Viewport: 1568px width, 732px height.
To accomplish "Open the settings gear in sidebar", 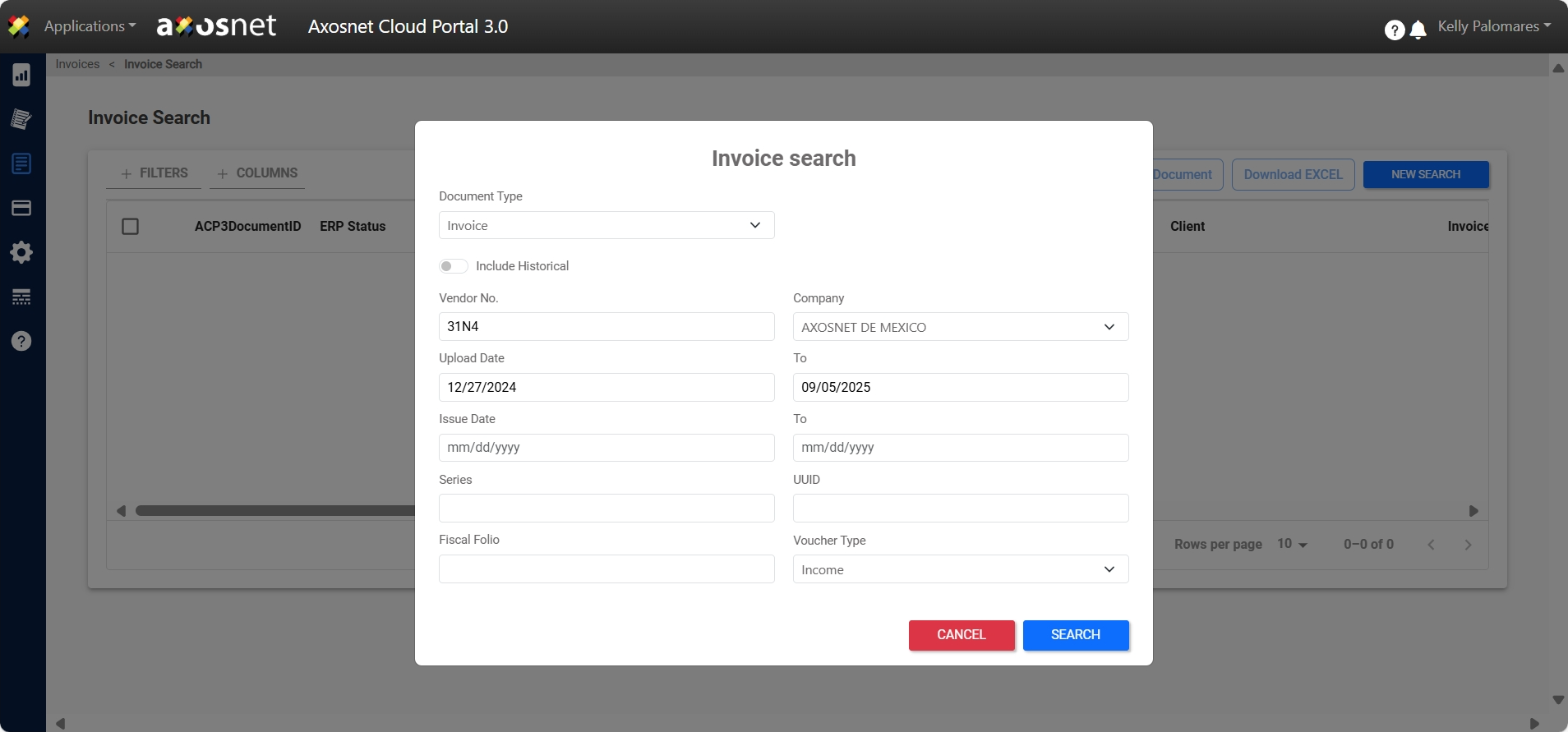I will pos(21,252).
